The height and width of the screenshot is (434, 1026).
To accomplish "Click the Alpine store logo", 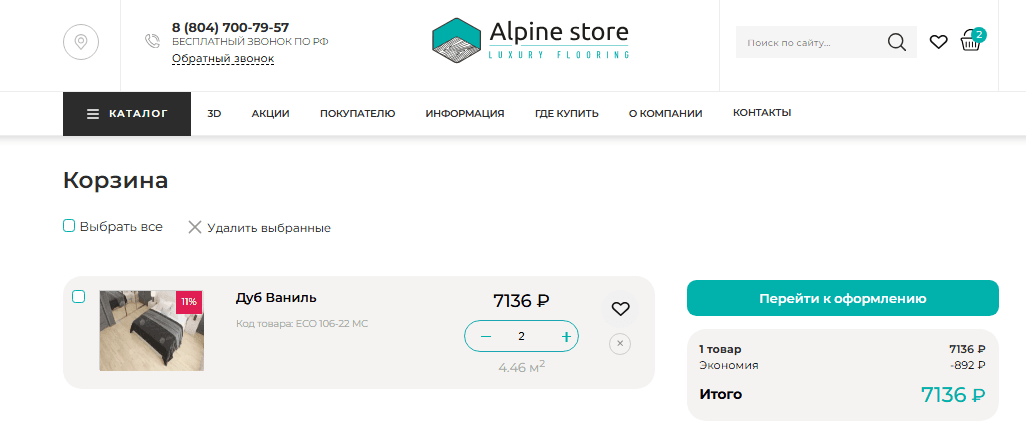I will [x=530, y=40].
